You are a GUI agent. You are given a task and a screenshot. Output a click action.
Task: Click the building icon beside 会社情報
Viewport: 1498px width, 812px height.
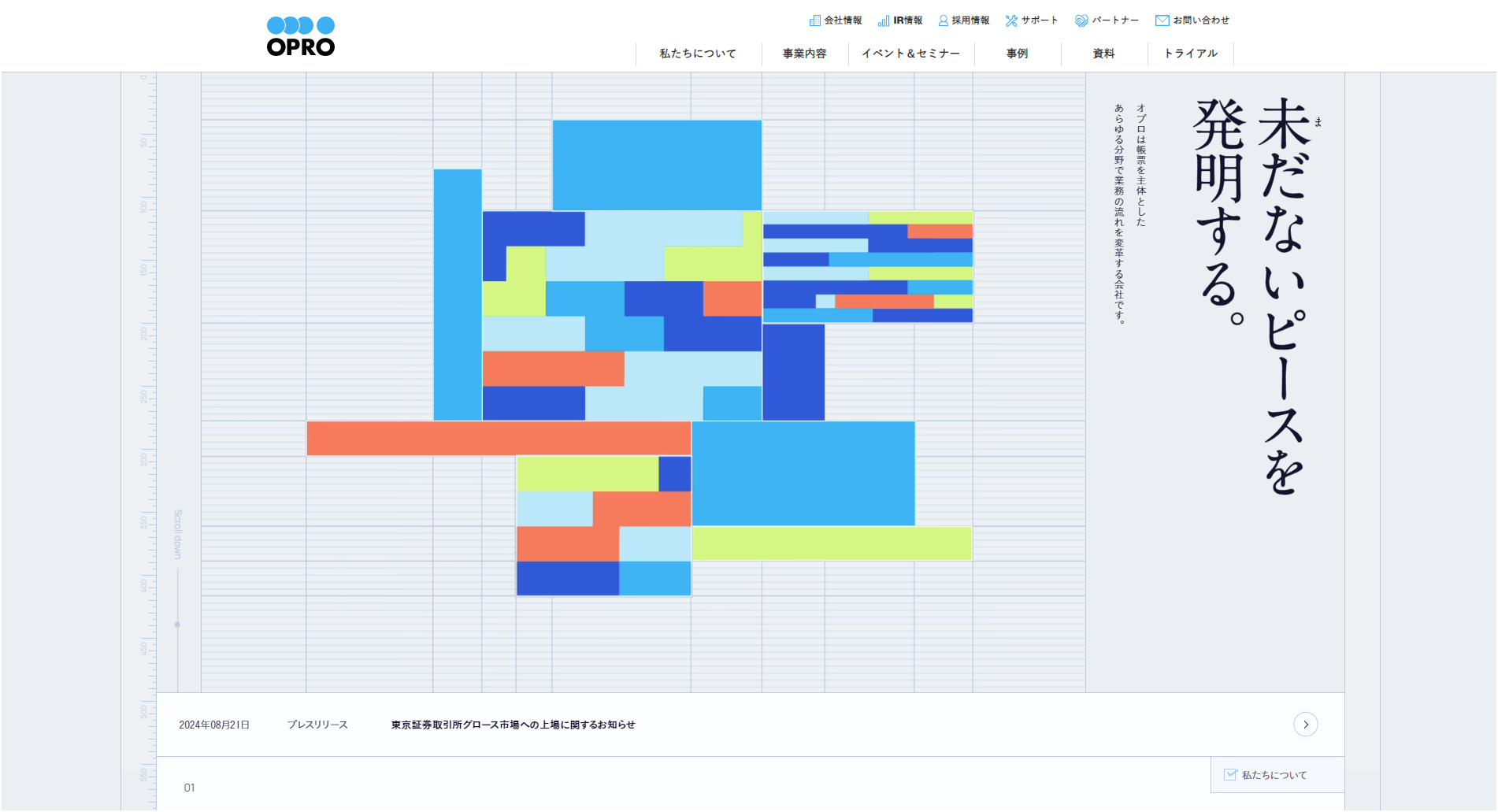pyautogui.click(x=814, y=20)
